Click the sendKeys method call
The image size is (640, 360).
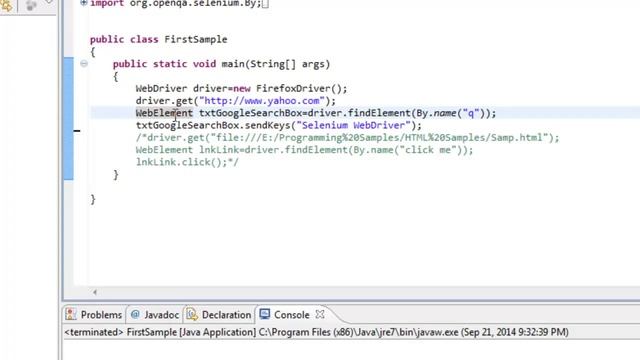tap(267, 125)
